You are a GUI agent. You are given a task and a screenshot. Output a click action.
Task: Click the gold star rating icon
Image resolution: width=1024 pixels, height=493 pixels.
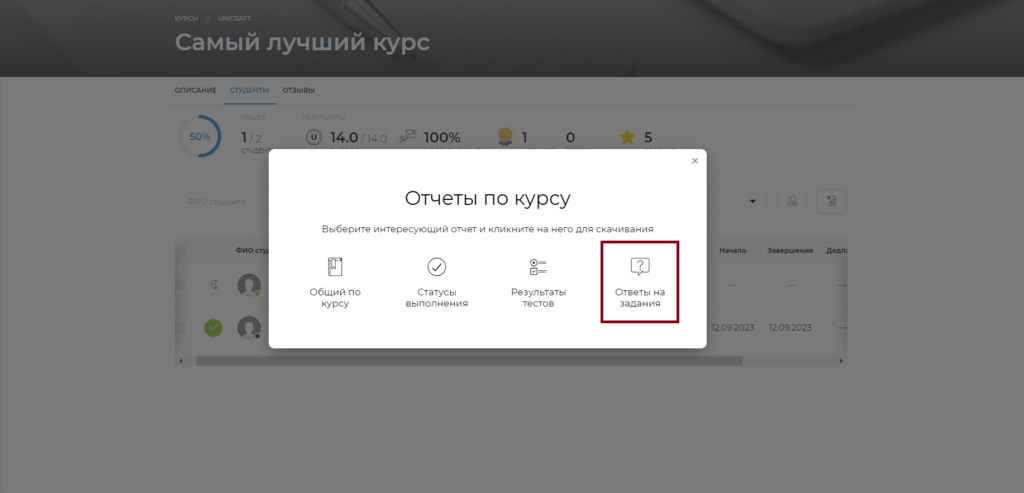coord(627,137)
